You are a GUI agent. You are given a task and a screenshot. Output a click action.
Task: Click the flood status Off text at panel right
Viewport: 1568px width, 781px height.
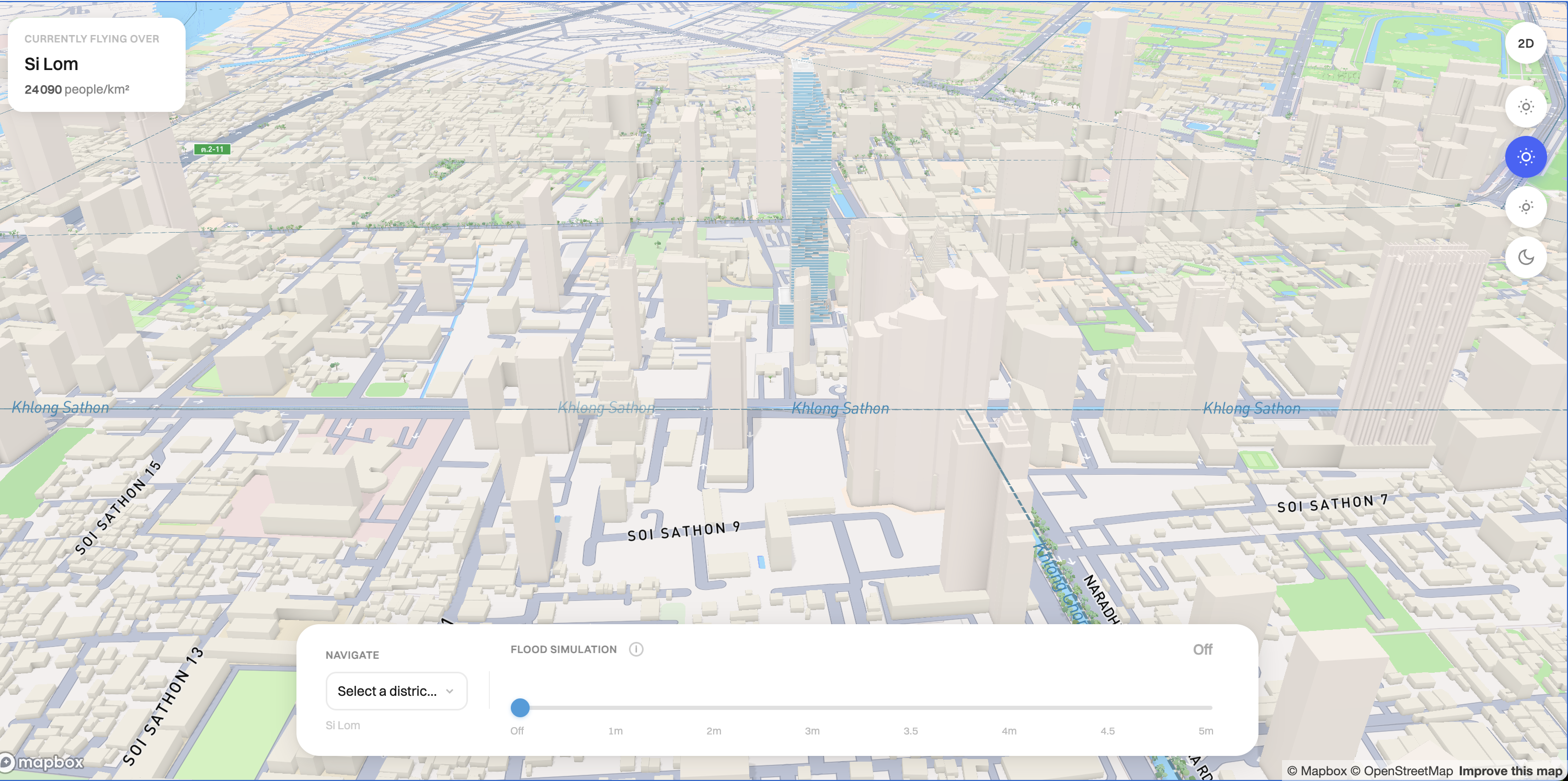point(1202,649)
